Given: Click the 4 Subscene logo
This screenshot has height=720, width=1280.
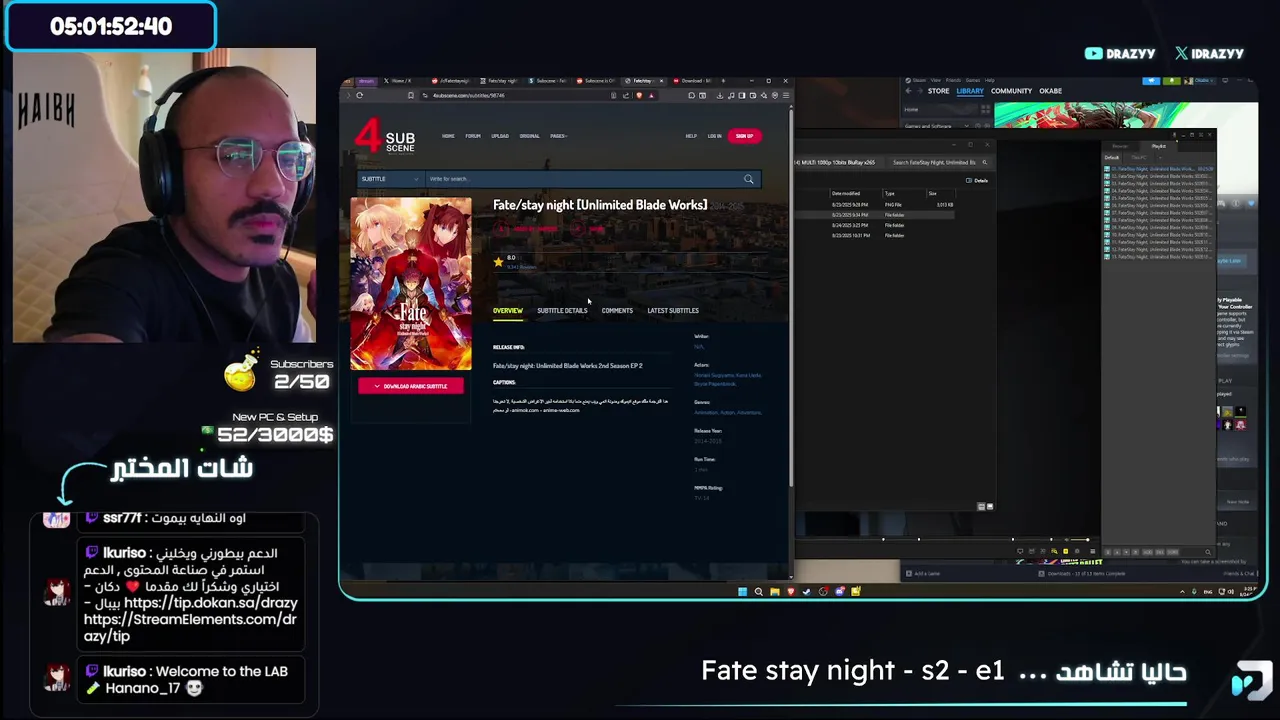Looking at the screenshot, I should click(385, 136).
